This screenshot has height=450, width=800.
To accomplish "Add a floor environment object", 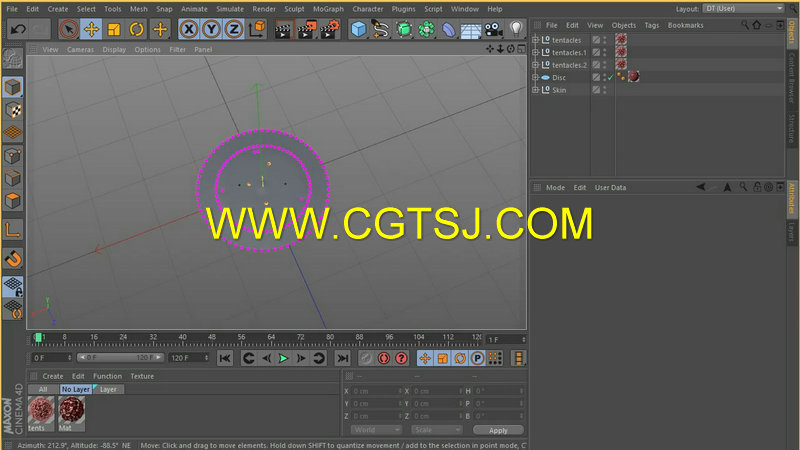I will tap(470, 29).
